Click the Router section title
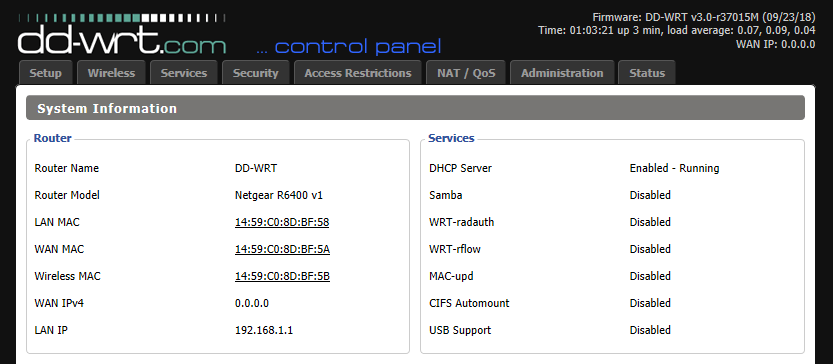Image resolution: width=833 pixels, height=364 pixels. point(53,138)
